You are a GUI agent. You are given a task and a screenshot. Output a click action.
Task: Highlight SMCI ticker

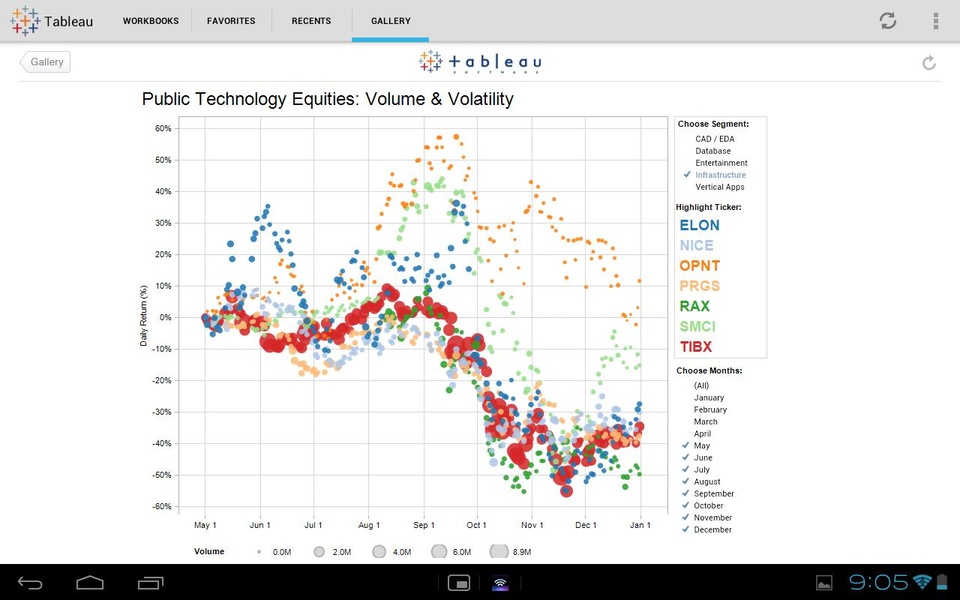tap(697, 326)
